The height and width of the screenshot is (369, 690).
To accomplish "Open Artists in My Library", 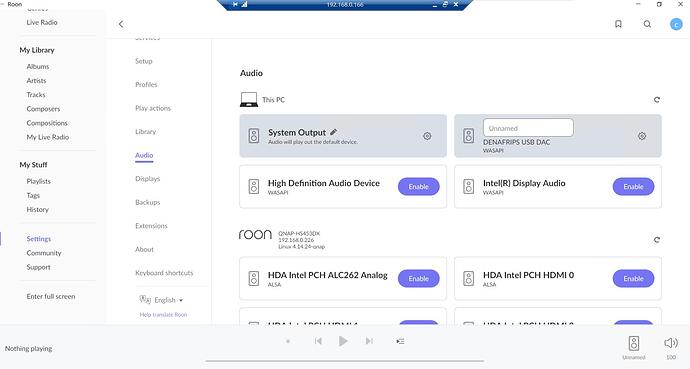I will pos(36,80).
